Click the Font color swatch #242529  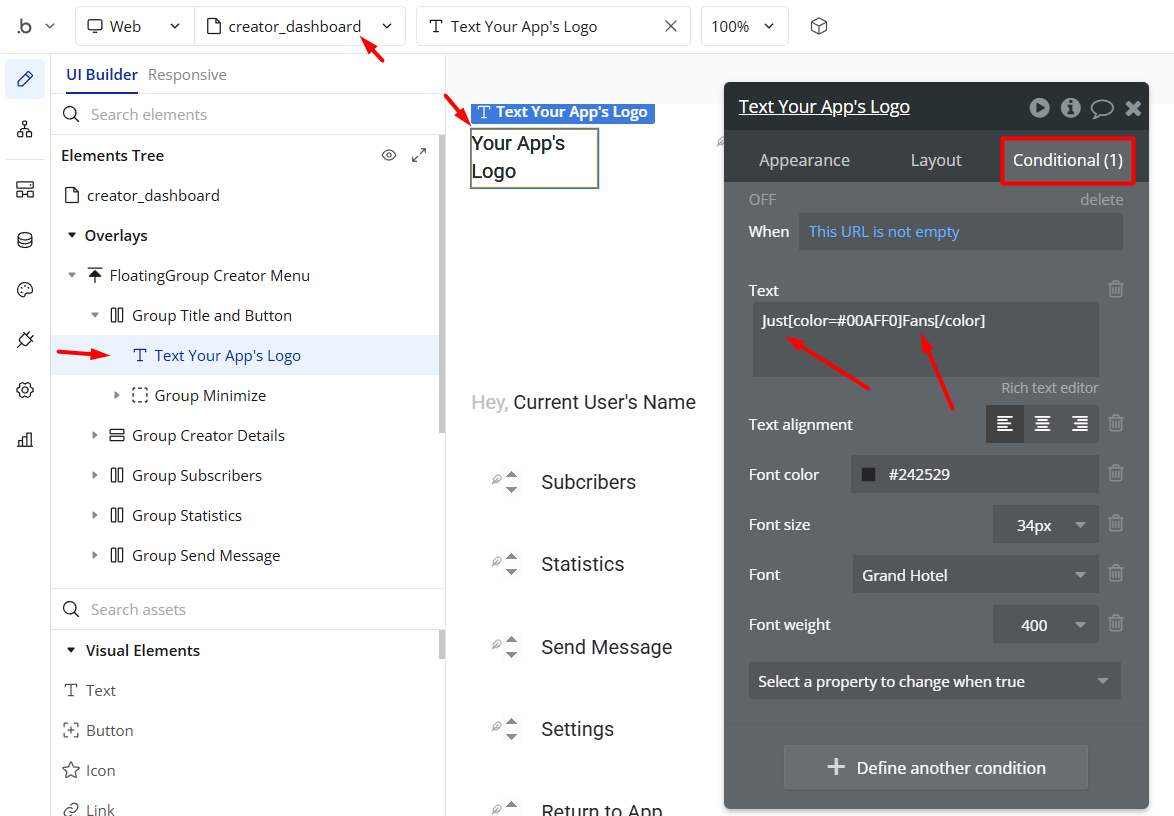(868, 475)
